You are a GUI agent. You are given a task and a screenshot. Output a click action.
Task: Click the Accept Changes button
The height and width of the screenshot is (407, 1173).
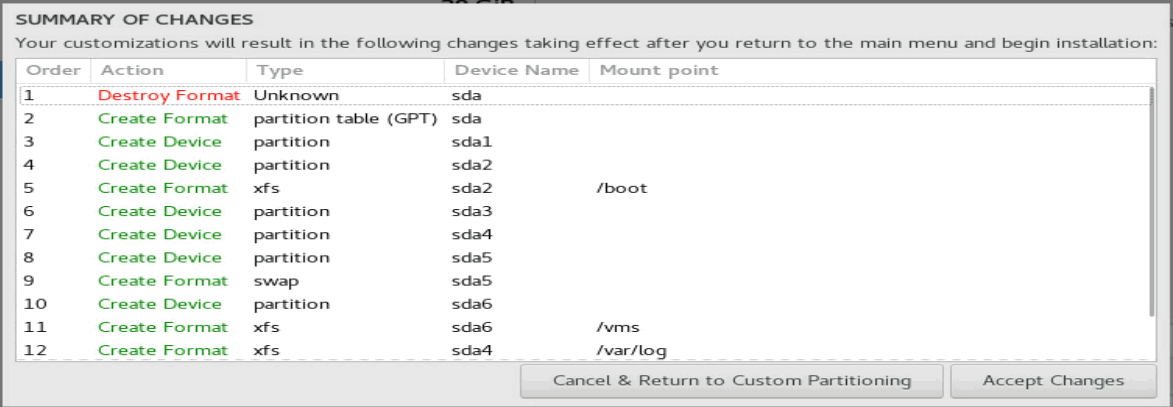[1053, 381]
